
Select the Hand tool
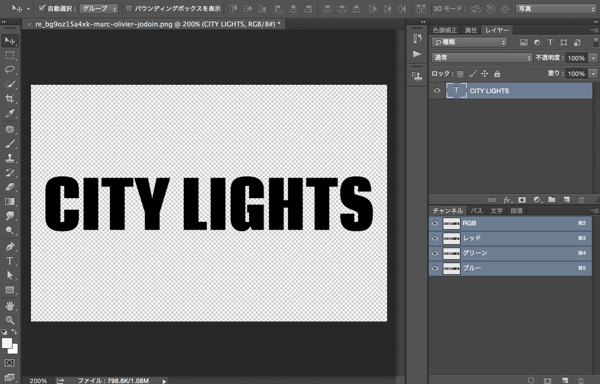(x=10, y=306)
